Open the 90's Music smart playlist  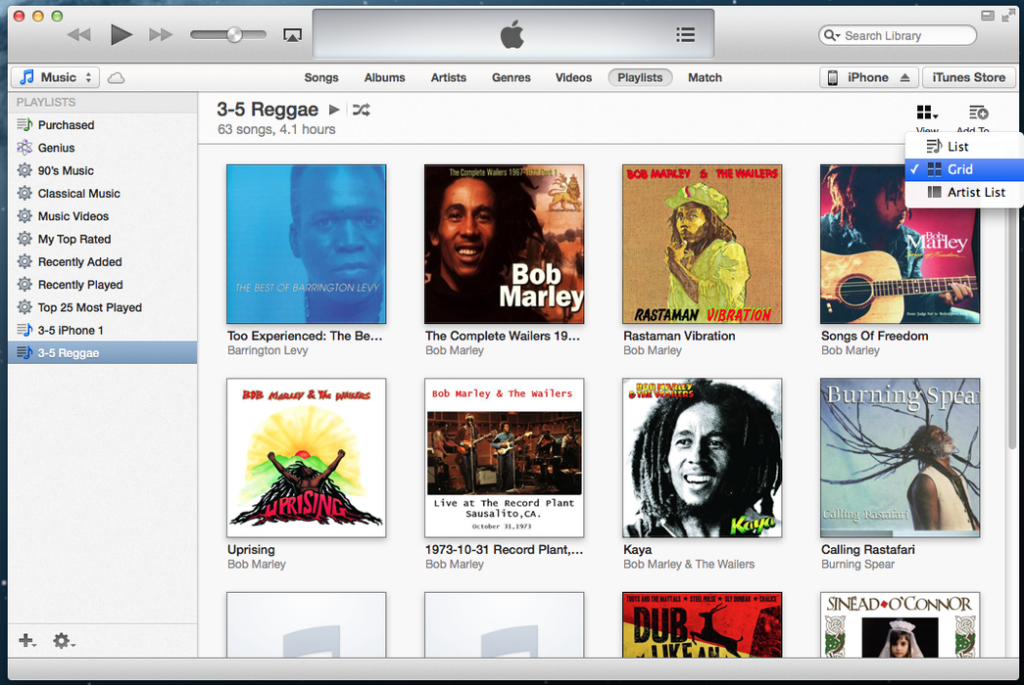coord(103,170)
